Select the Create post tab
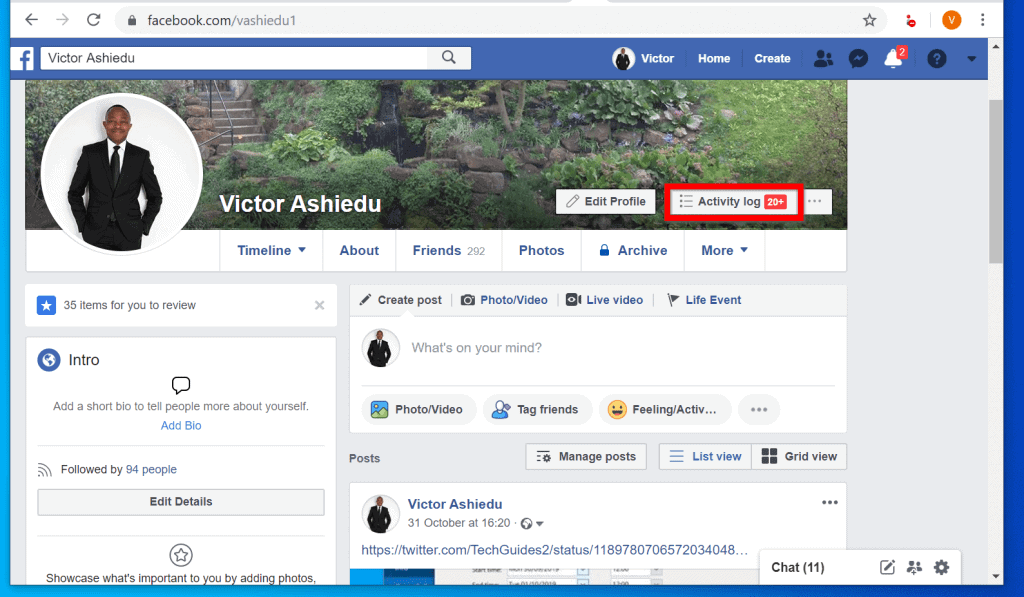Image resolution: width=1024 pixels, height=597 pixels. point(401,300)
